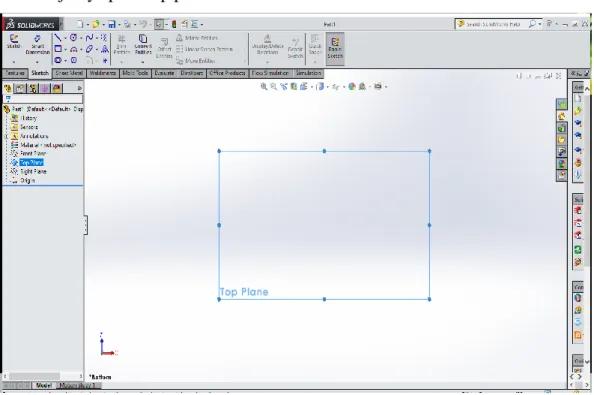Click the Sketch tool button
The image size is (594, 395).
point(14,42)
